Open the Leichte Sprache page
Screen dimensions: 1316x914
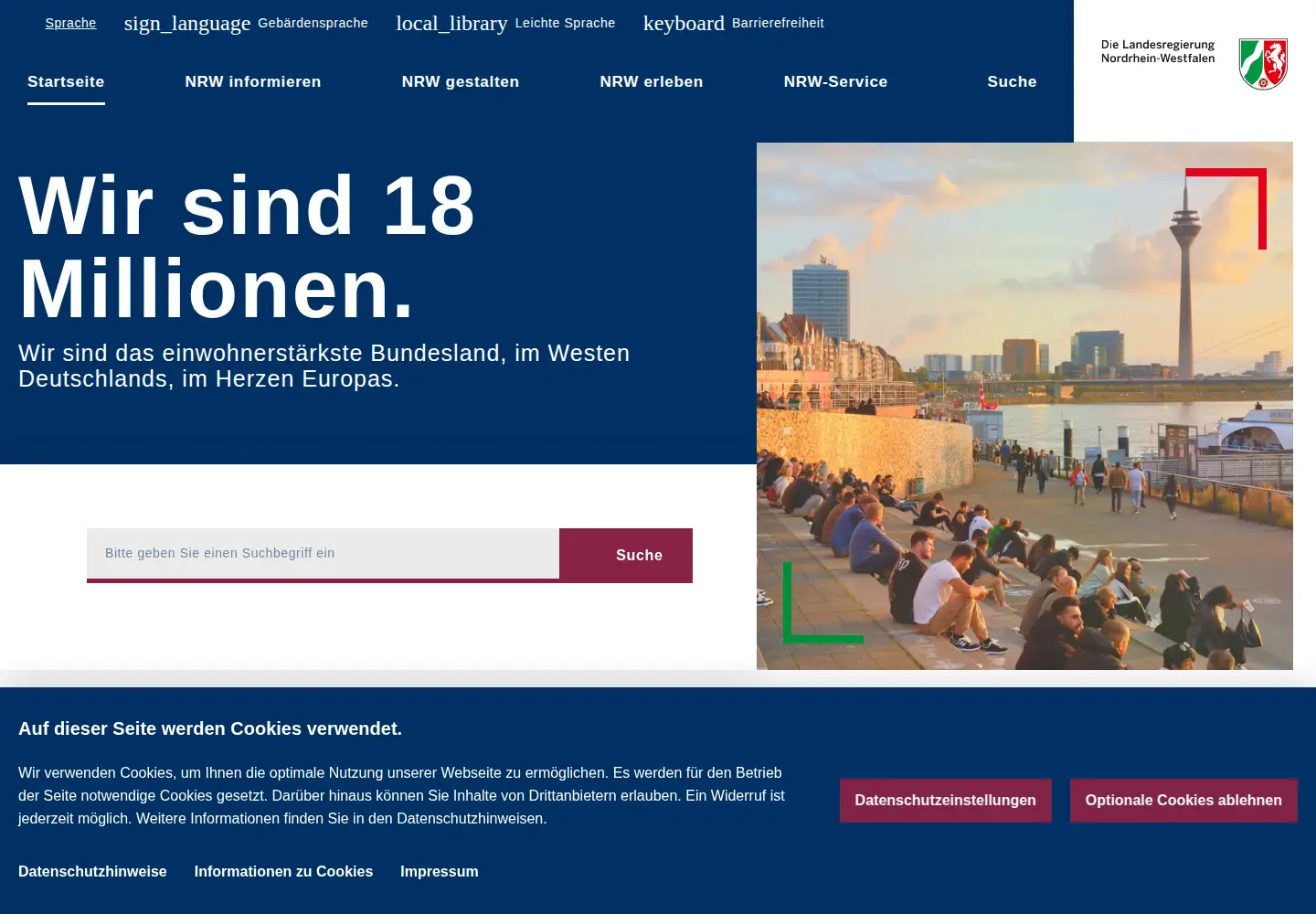click(x=565, y=23)
